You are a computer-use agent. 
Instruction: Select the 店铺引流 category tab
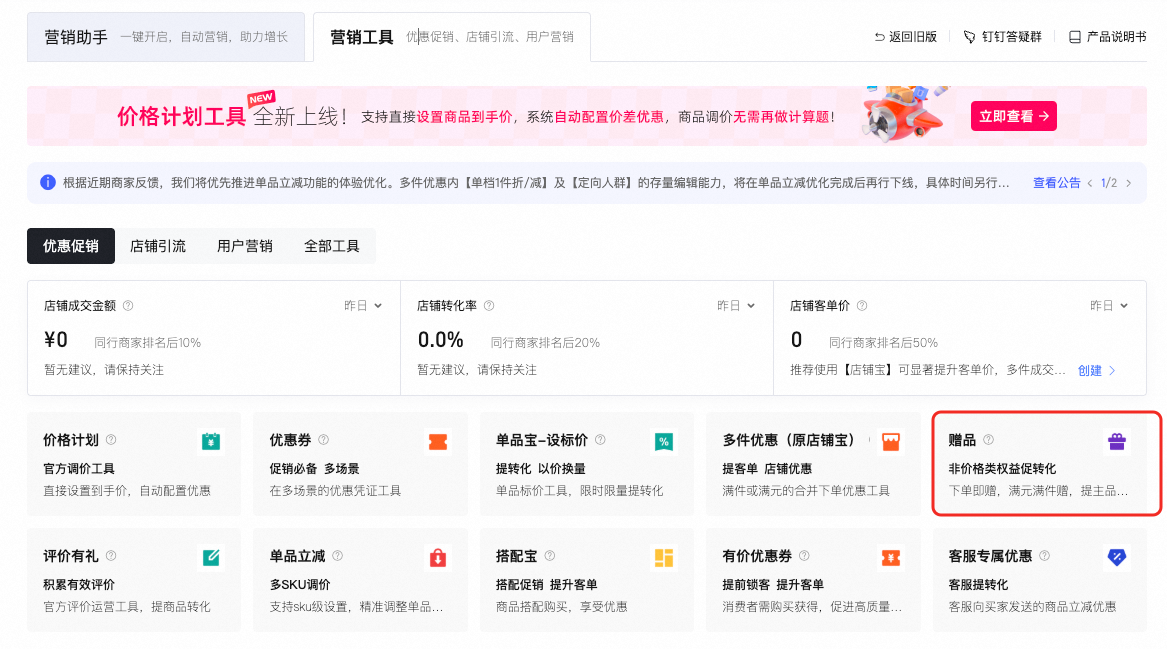click(x=158, y=246)
